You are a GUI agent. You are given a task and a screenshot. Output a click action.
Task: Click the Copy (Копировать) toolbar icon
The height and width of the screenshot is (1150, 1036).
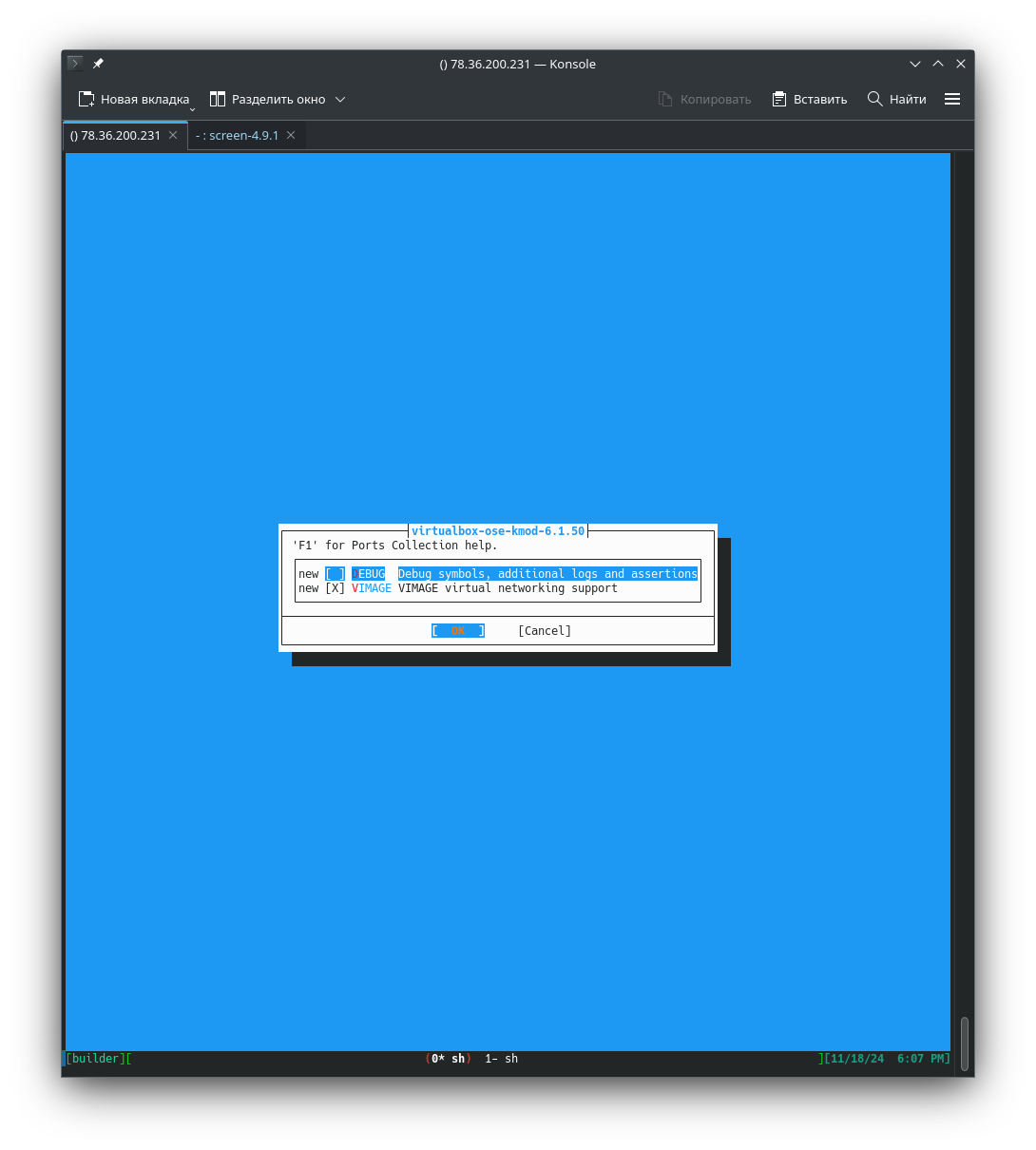[665, 99]
